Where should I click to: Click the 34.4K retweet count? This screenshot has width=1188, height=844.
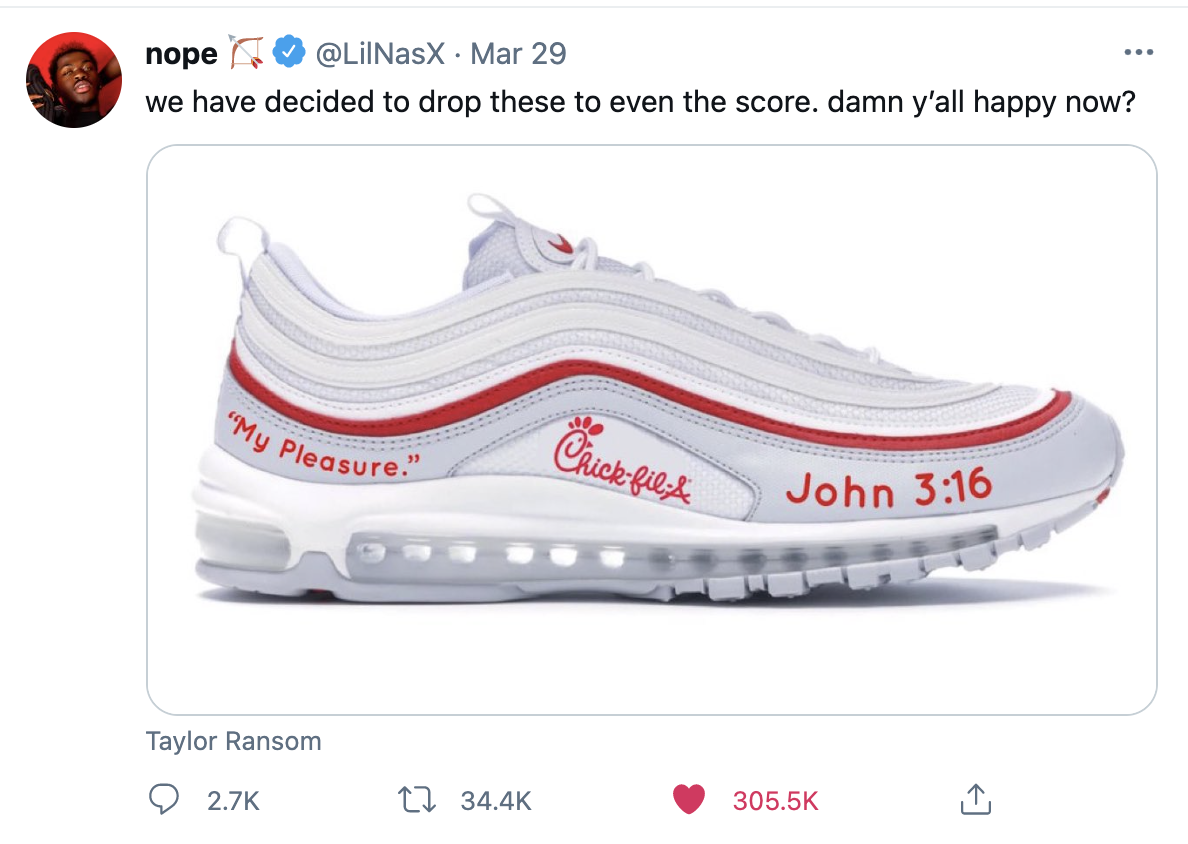pos(495,800)
